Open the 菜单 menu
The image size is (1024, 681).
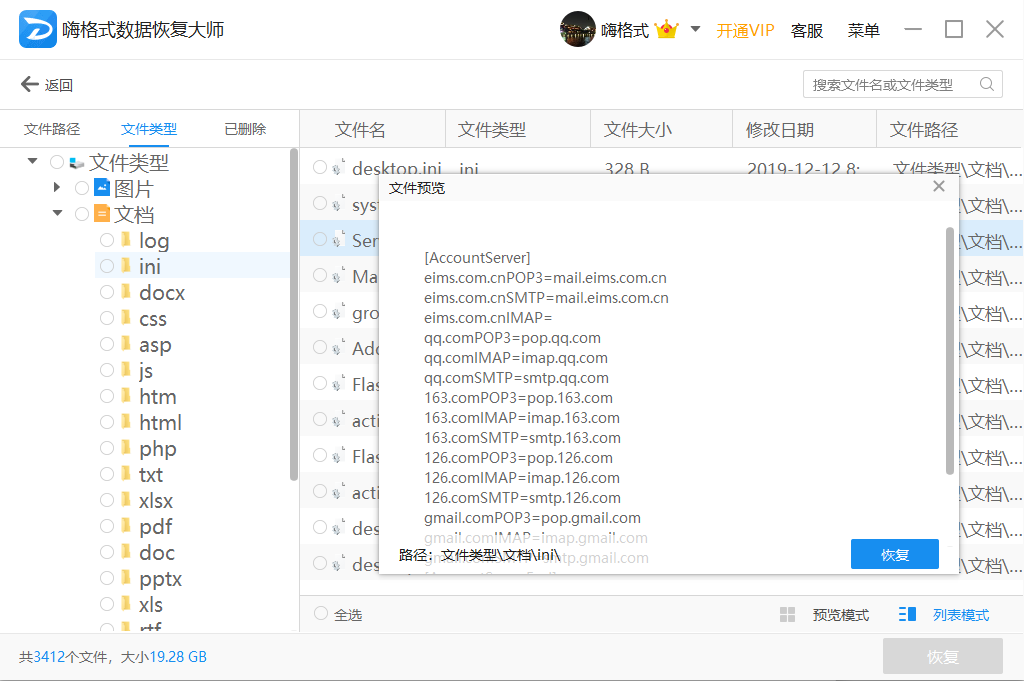pos(863,30)
